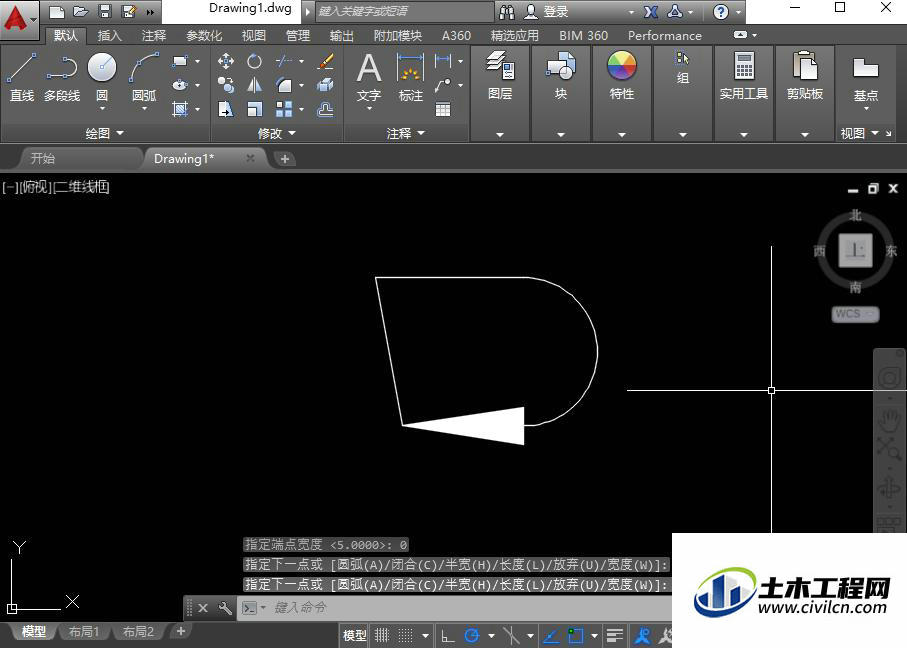Open the Clipboard (剪贴板) panel
The height and width of the screenshot is (648, 907).
click(805, 75)
